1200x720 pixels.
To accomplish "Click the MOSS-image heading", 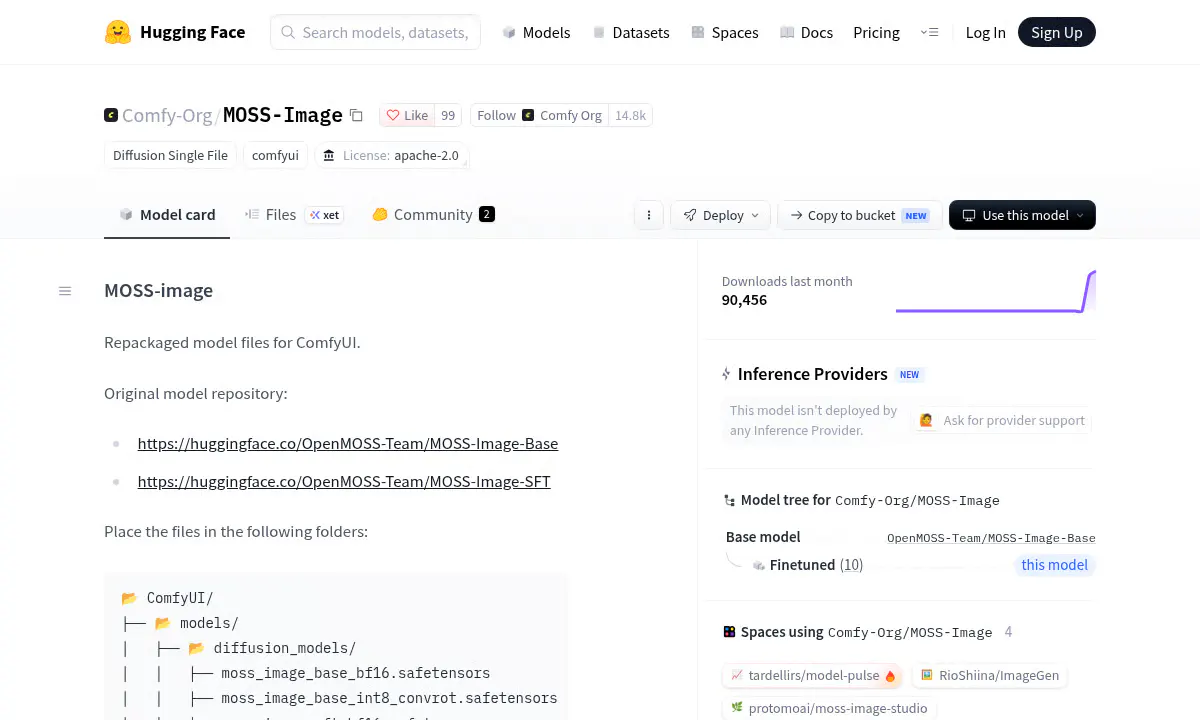I will tap(158, 291).
